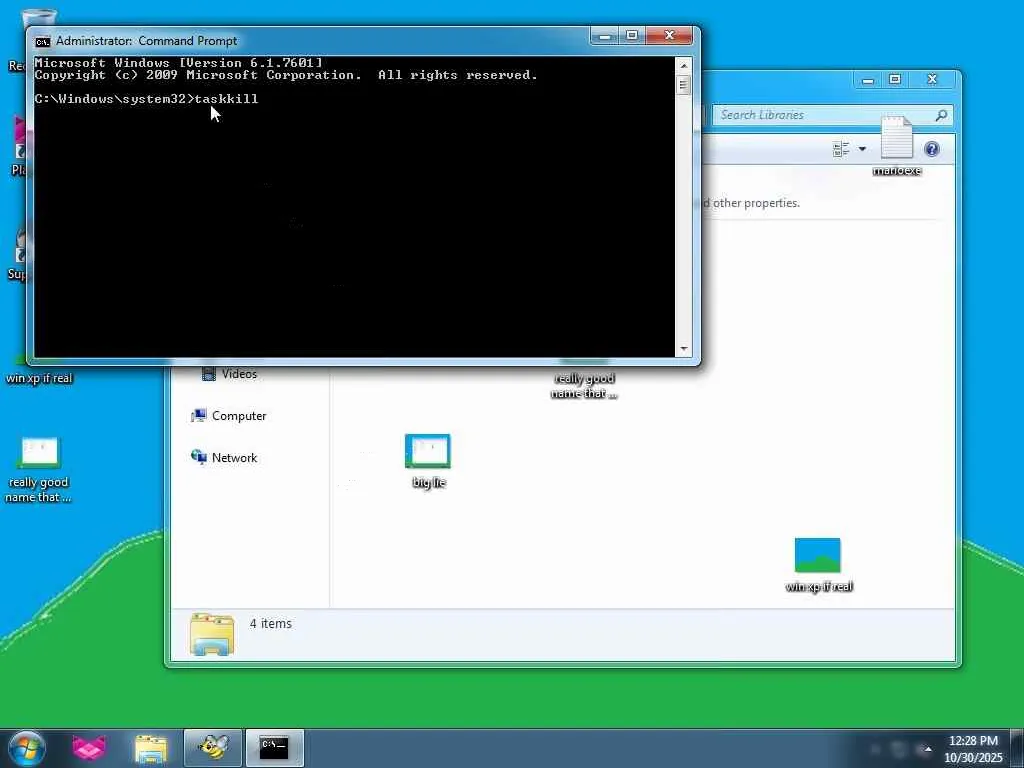Click the Show desktop button
This screenshot has width=1024, height=768.
point(1017,749)
